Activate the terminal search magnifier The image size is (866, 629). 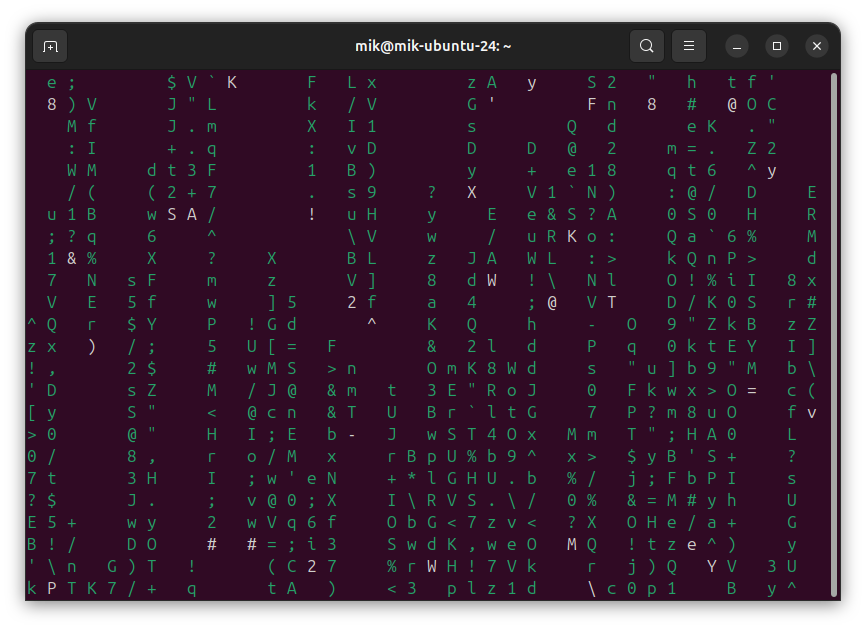[646, 46]
